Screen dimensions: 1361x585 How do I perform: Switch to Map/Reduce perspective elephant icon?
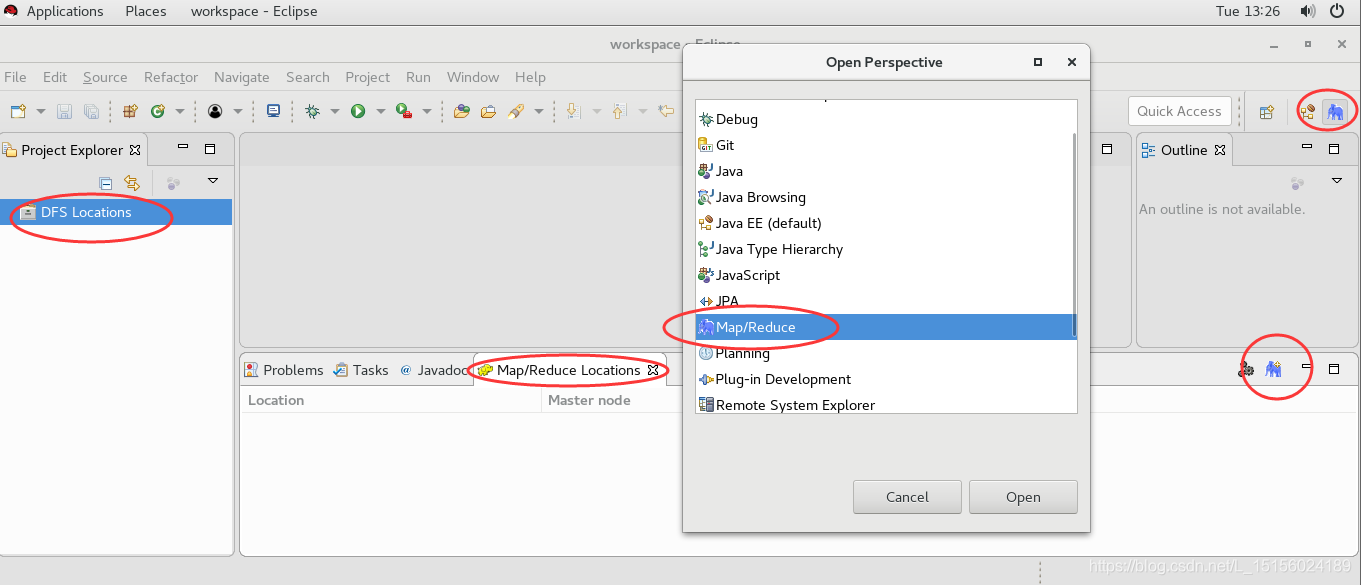click(1335, 112)
